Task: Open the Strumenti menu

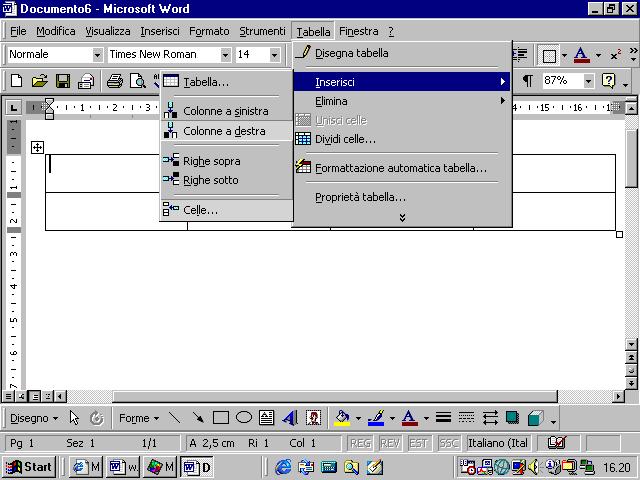Action: (x=262, y=31)
